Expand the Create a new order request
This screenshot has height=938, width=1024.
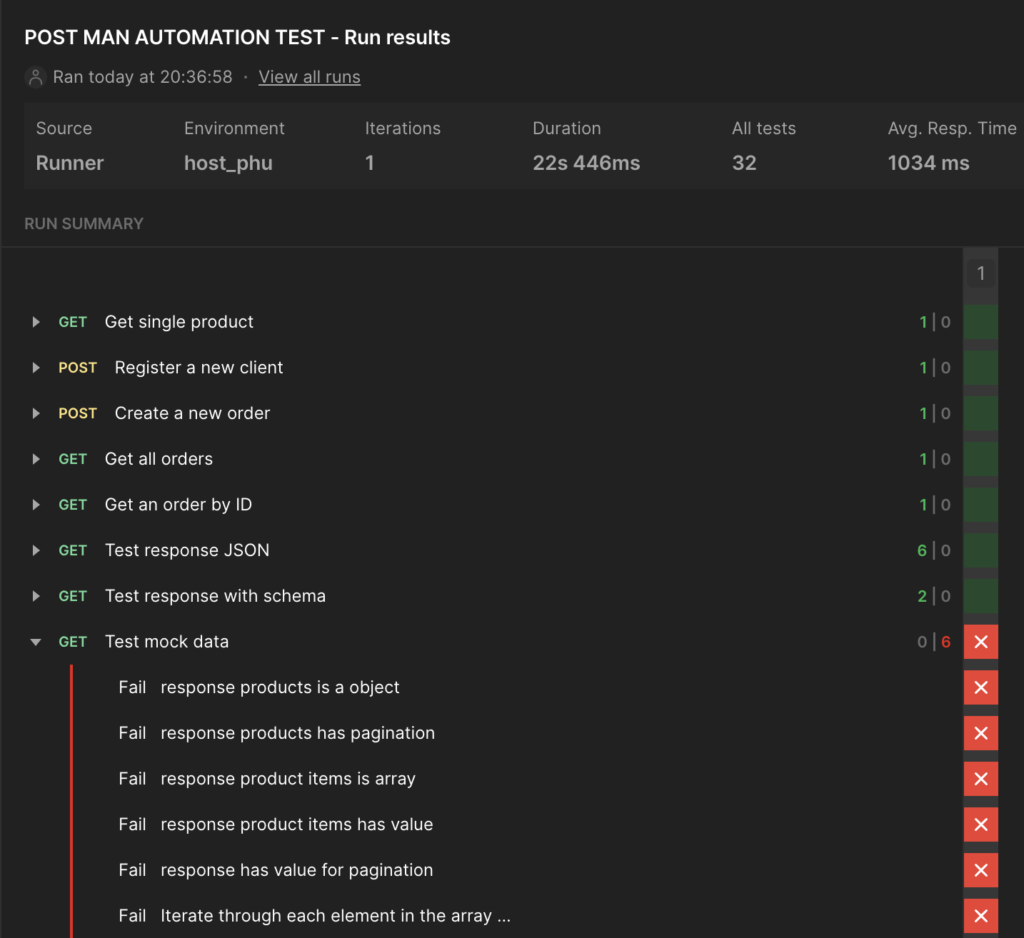click(36, 413)
